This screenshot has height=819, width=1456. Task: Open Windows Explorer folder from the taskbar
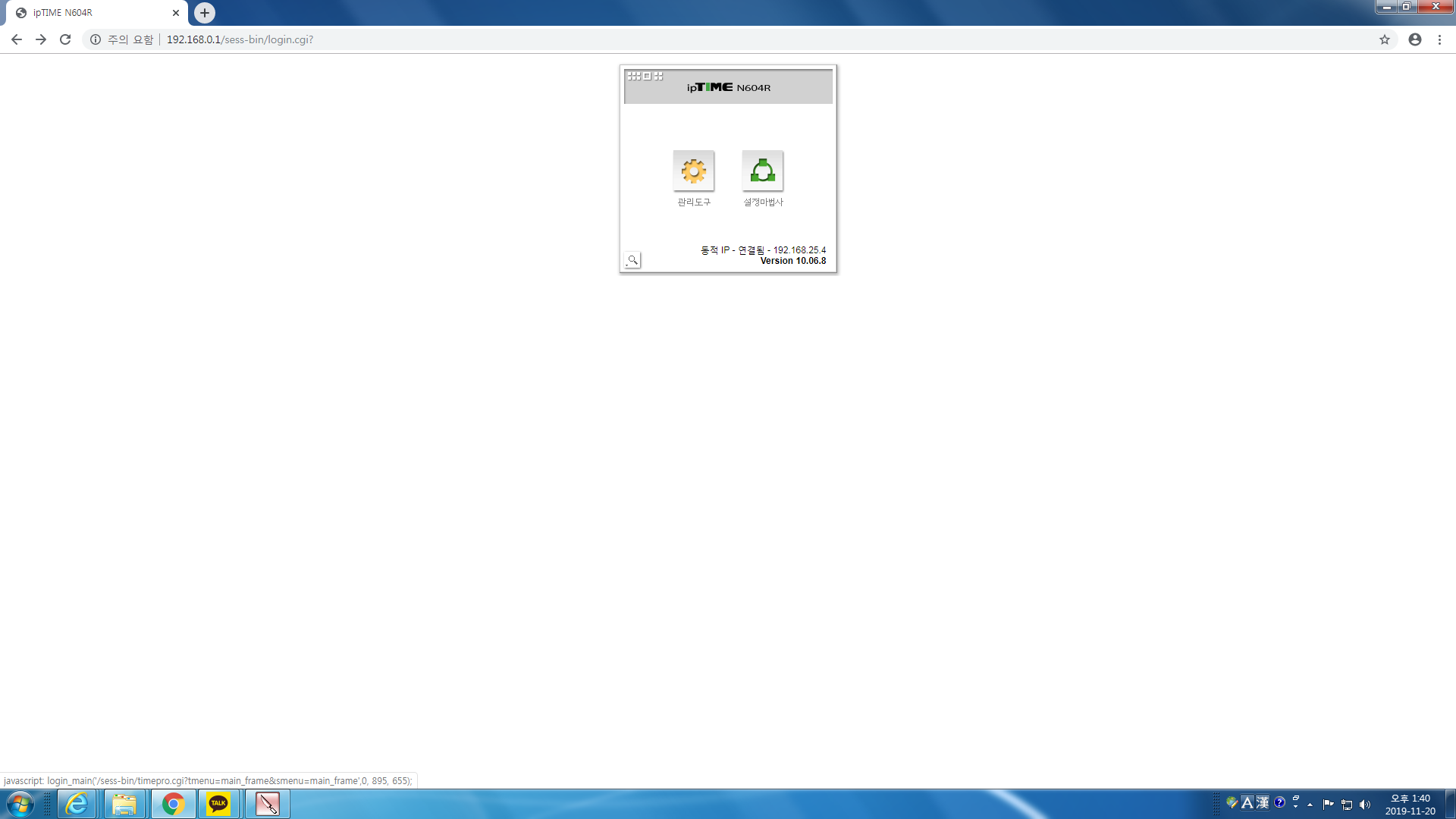(124, 804)
